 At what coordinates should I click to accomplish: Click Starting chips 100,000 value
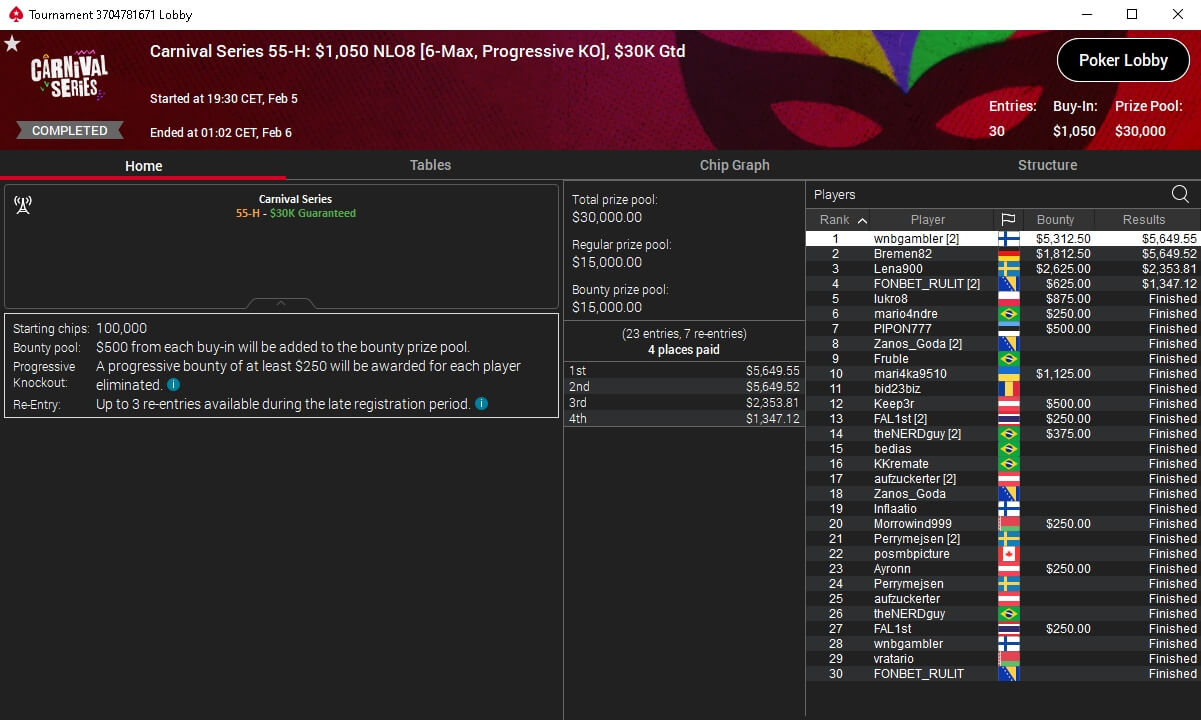pyautogui.click(x=122, y=328)
